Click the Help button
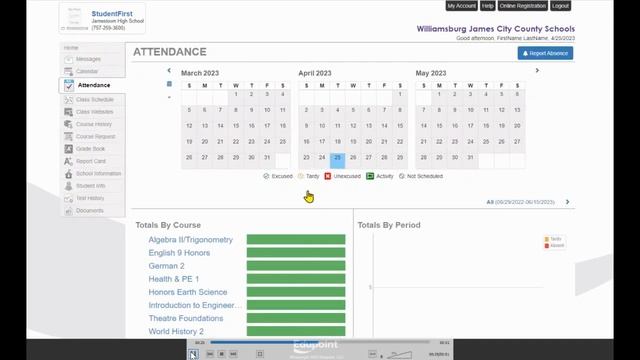640x360 pixels. (487, 6)
